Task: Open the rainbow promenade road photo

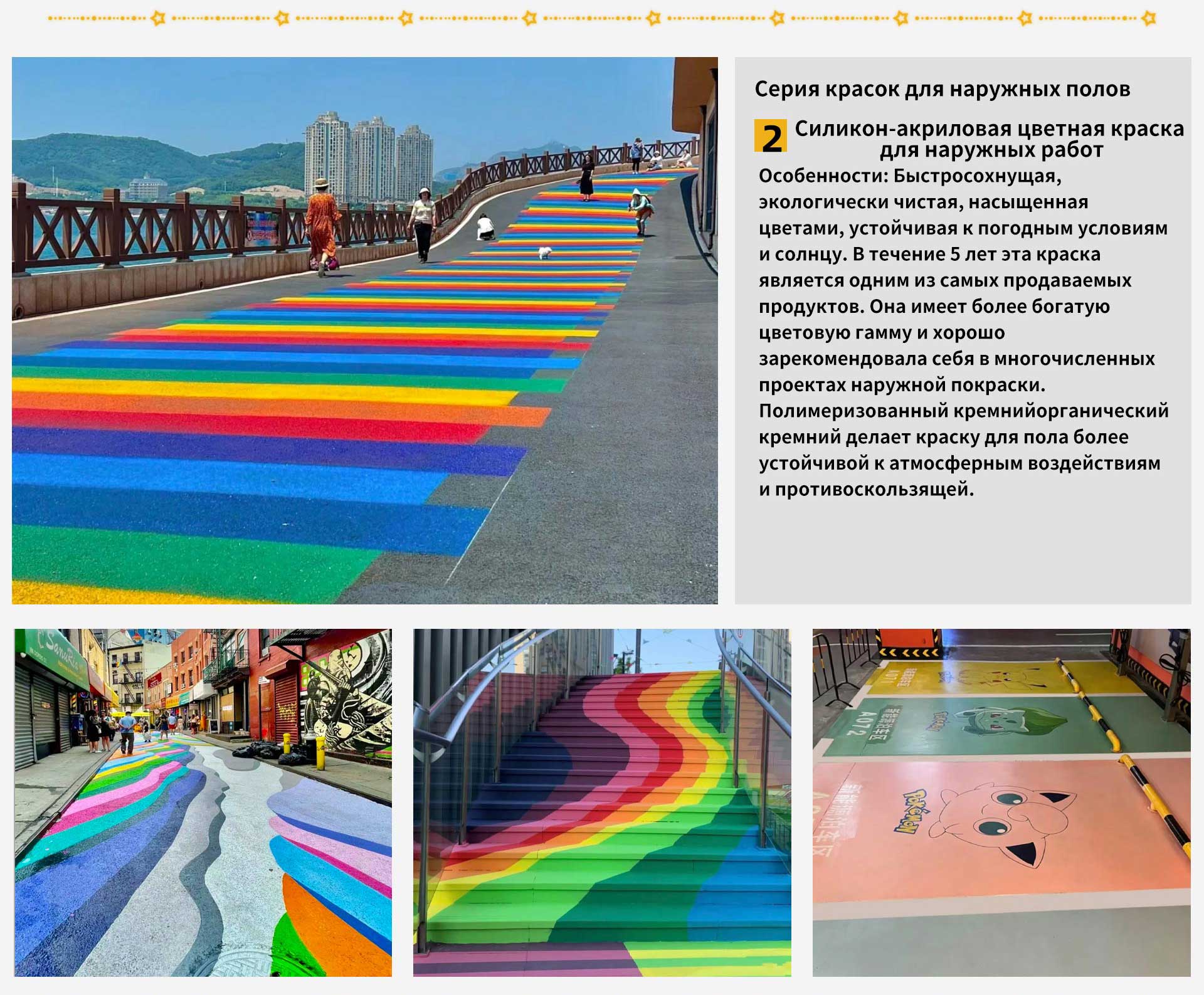Action: click(364, 330)
